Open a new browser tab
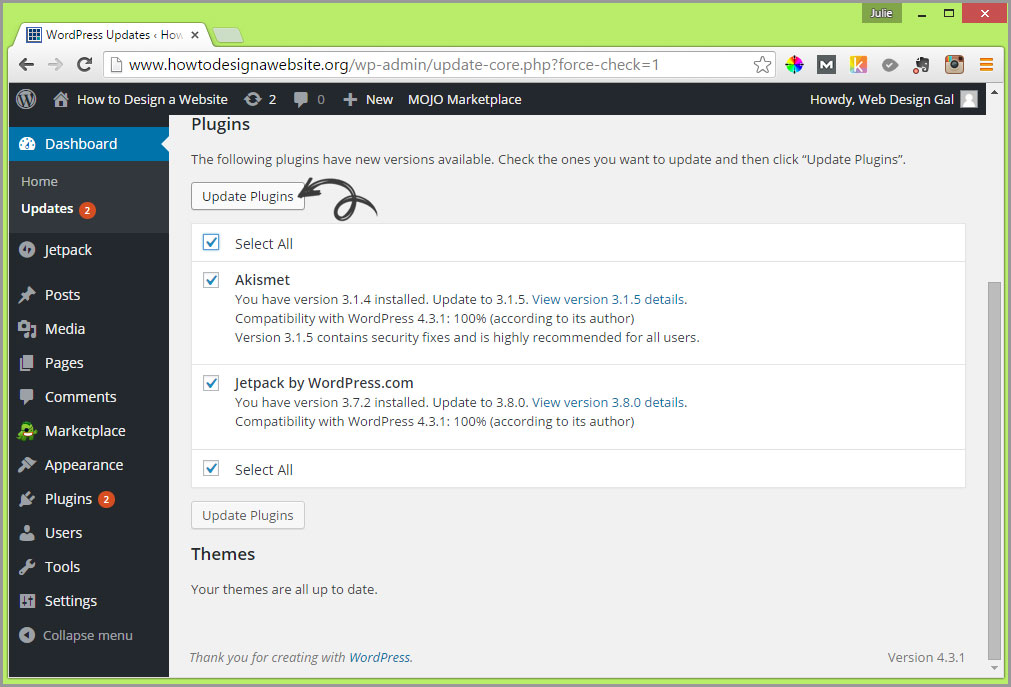 tap(228, 35)
